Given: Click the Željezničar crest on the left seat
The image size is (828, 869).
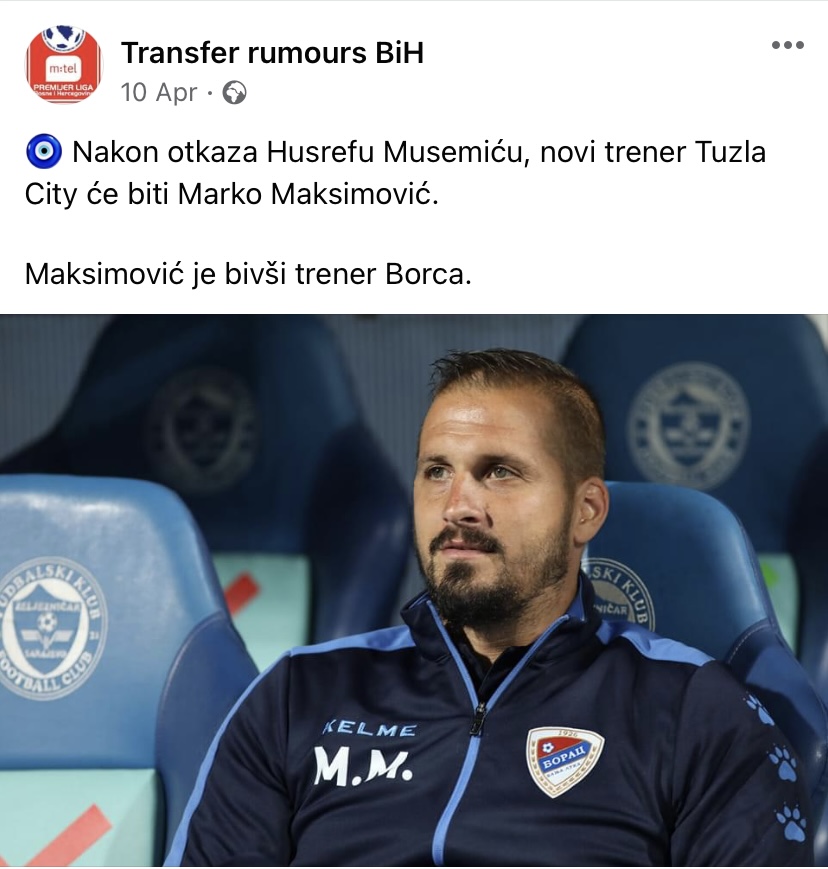Looking at the screenshot, I should click(x=51, y=627).
